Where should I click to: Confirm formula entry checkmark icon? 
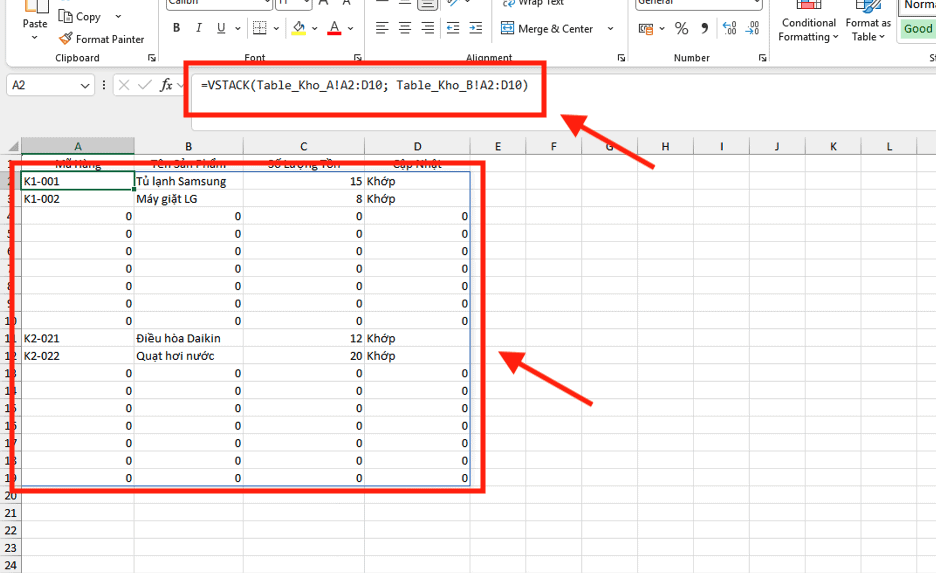(x=144, y=85)
